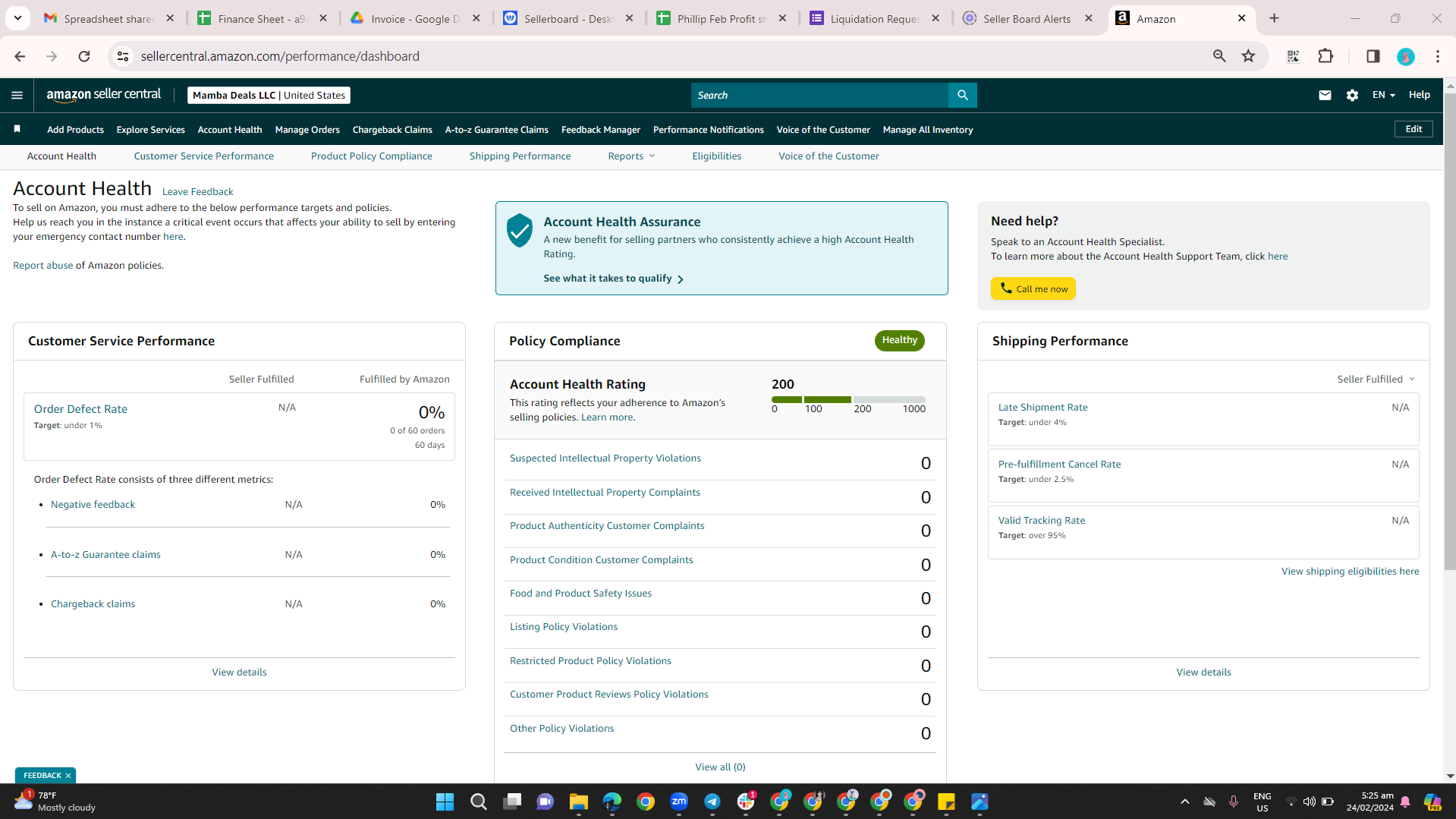Click the browser back arrow
The image size is (1456, 819).
point(20,56)
